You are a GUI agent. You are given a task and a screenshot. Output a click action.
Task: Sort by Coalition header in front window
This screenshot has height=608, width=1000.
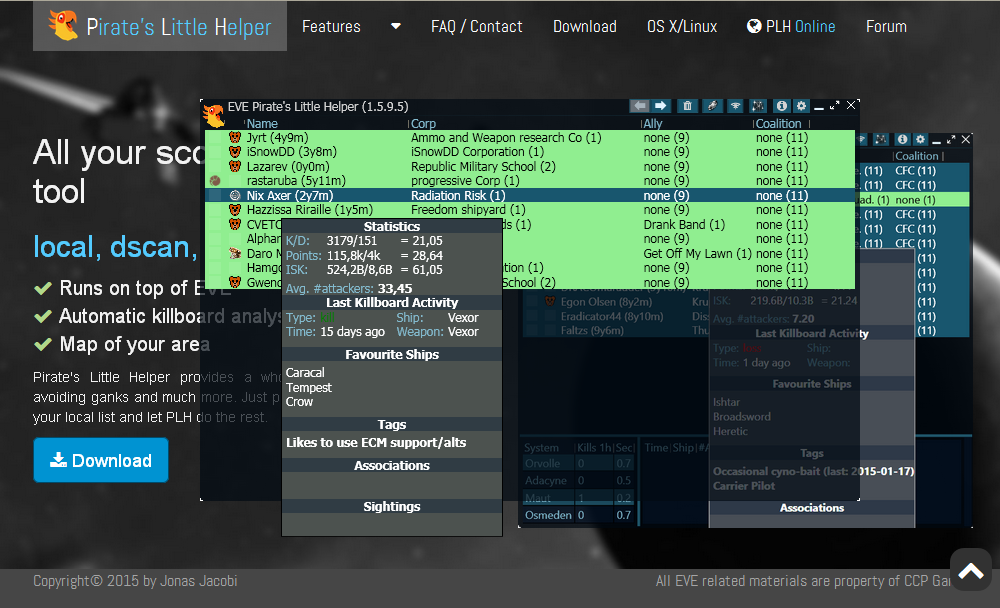[x=778, y=123]
